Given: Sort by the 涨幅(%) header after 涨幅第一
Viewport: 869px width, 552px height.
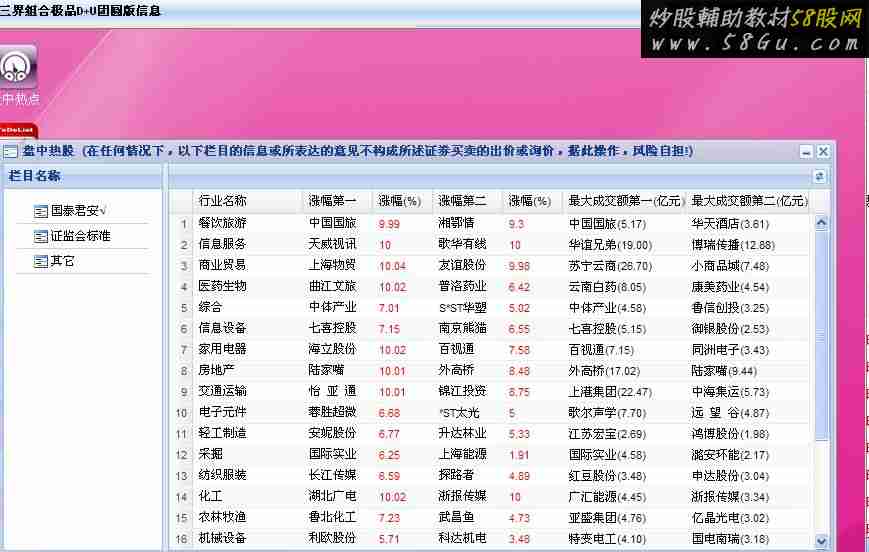Looking at the screenshot, I should click(x=400, y=201).
